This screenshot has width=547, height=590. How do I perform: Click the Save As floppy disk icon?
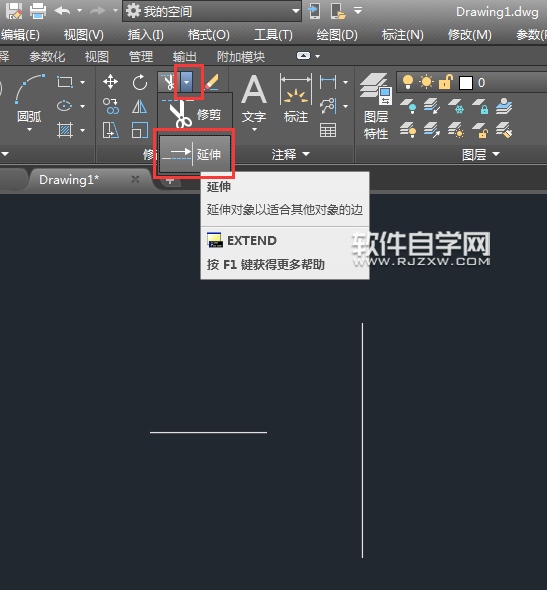(x=14, y=11)
